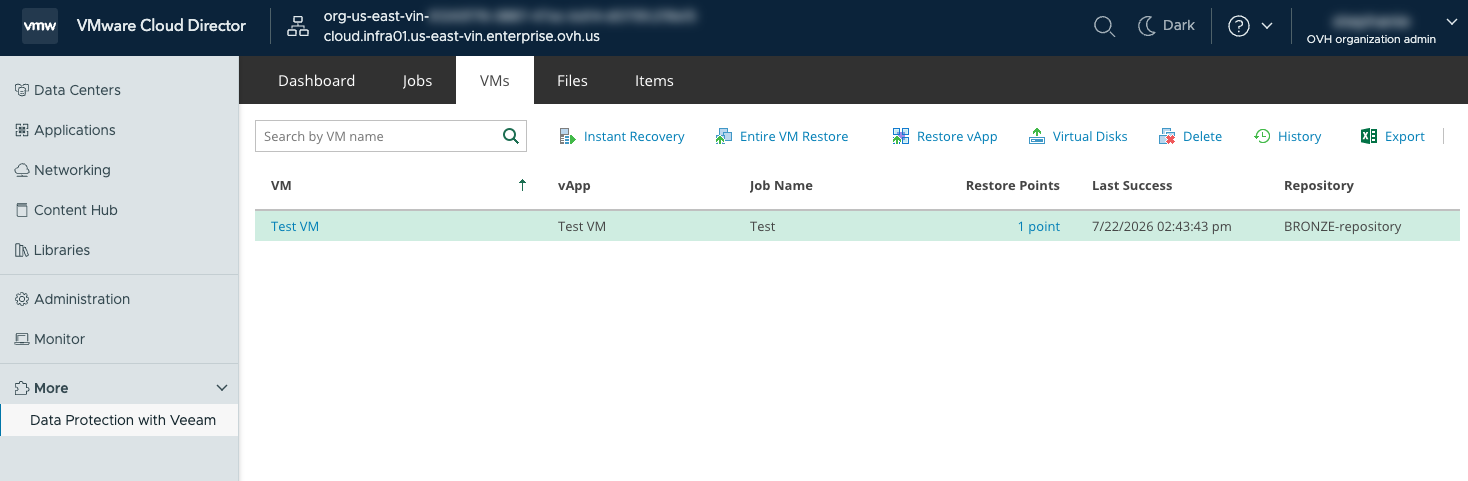The width and height of the screenshot is (1468, 481).
Task: Switch to the Files tab
Action: pos(572,81)
